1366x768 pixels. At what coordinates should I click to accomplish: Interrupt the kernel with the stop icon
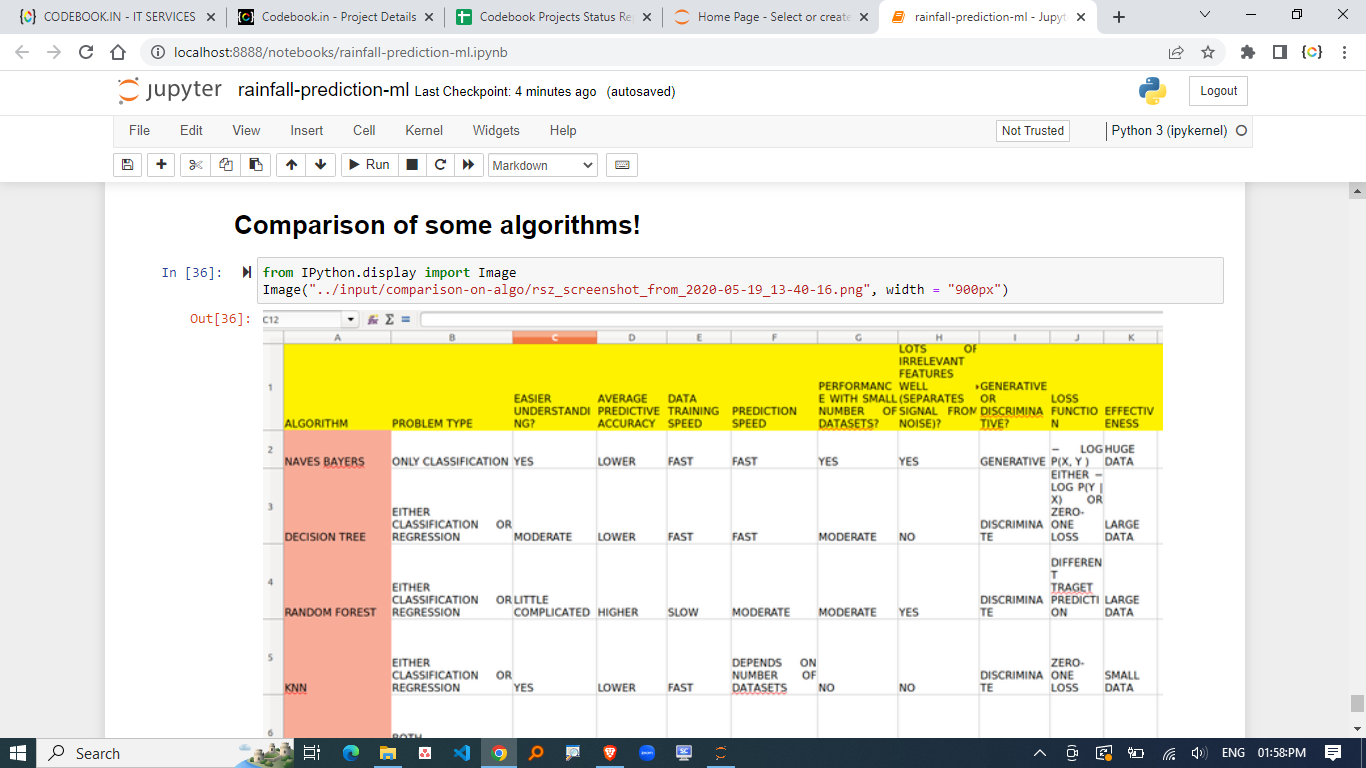click(411, 165)
